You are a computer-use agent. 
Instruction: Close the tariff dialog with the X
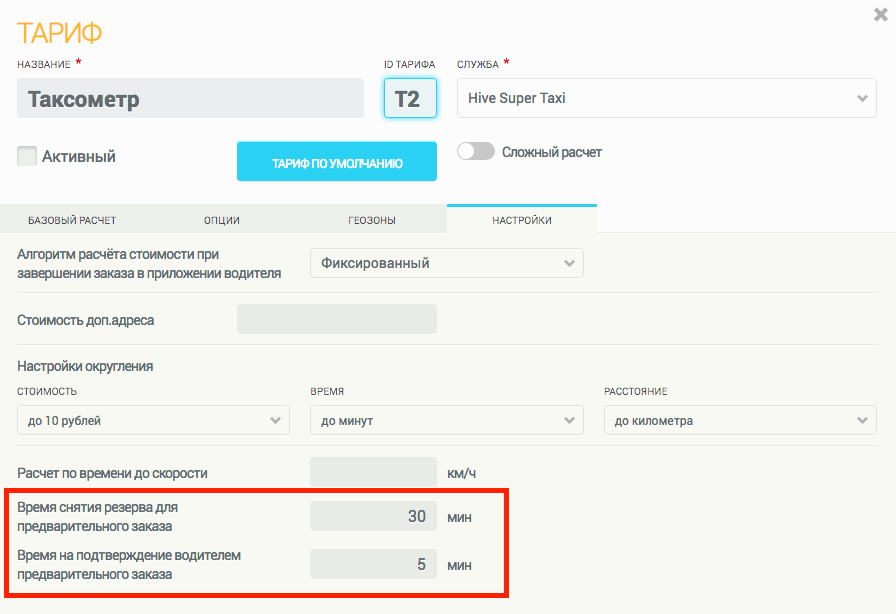coord(879,14)
